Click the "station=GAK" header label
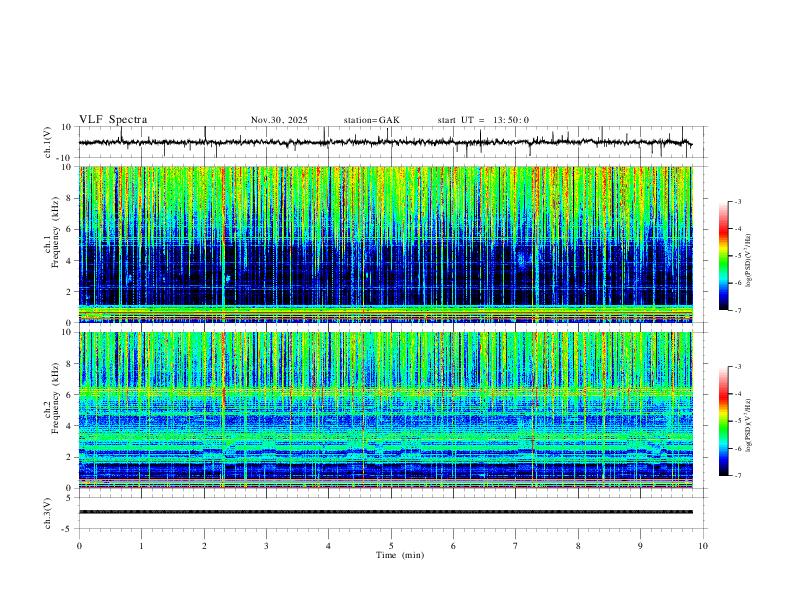792x612 pixels. (x=371, y=120)
